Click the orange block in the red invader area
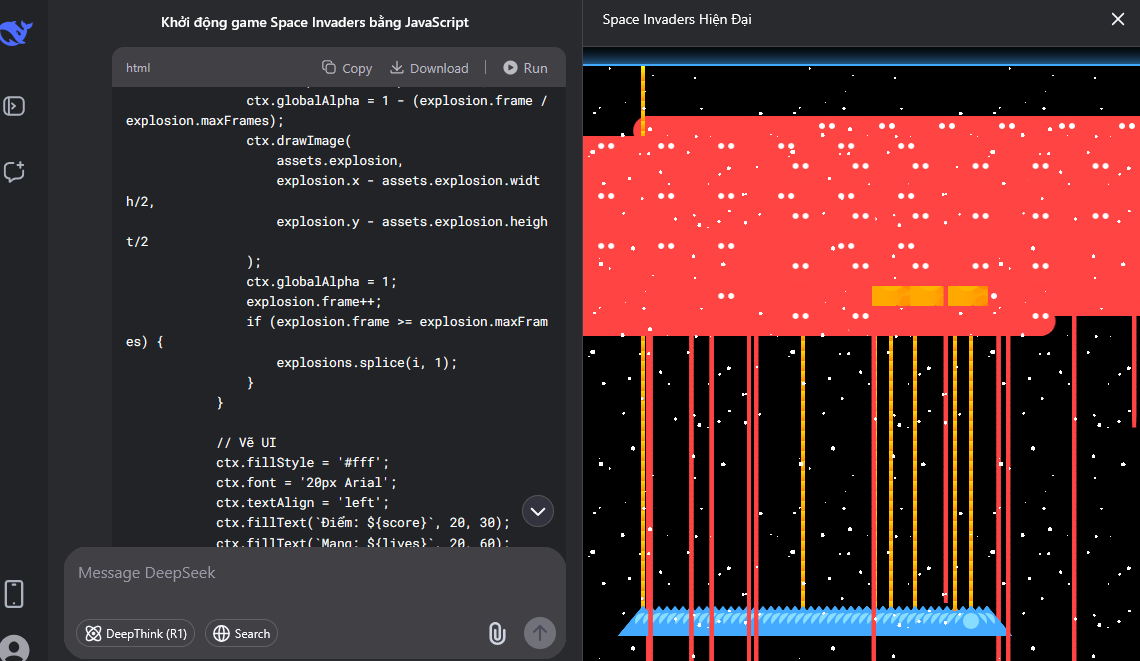The height and width of the screenshot is (661, 1140). tap(929, 296)
